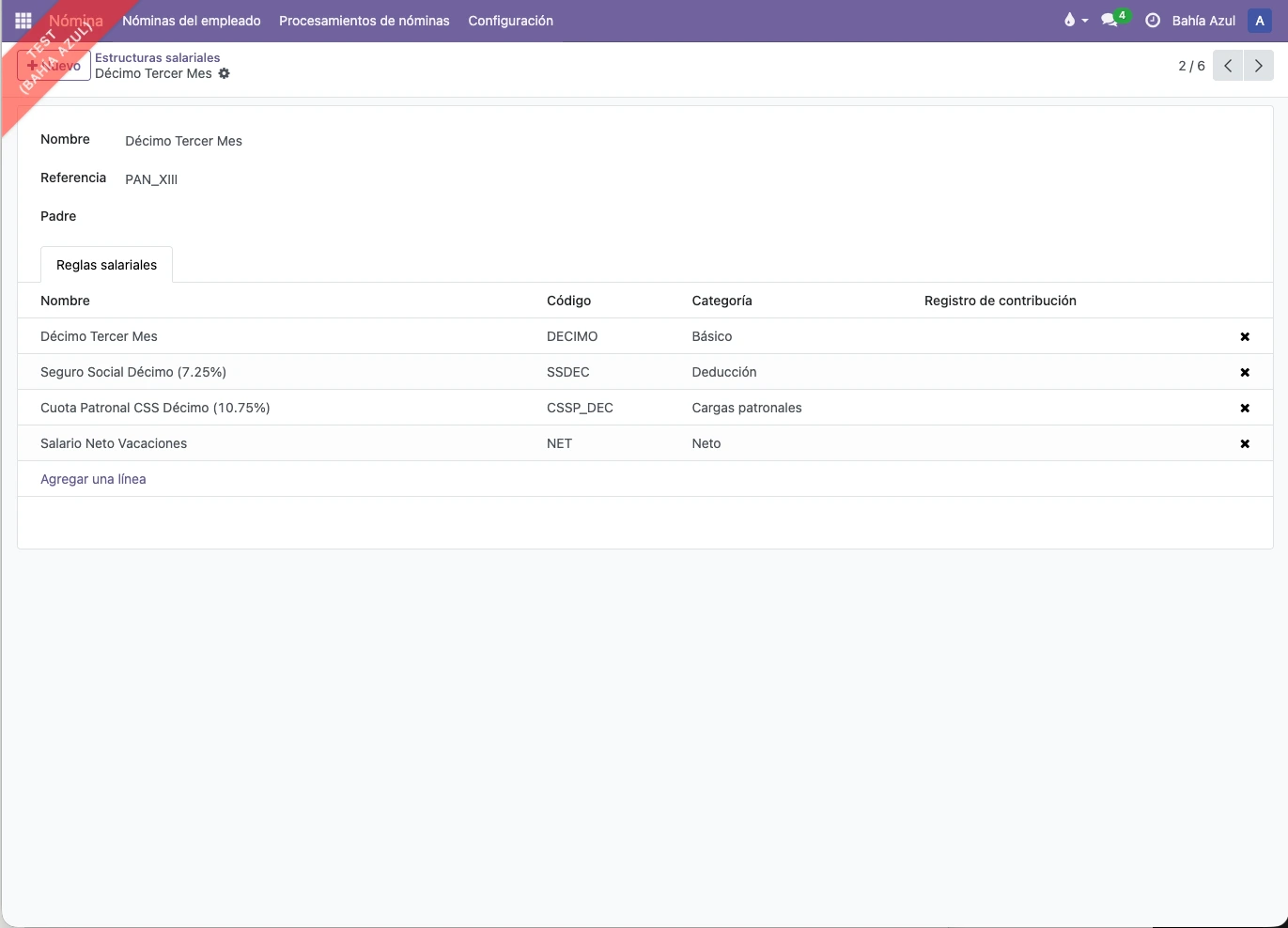
Task: Open the conversations chat icon with badge
Action: coord(1115,20)
